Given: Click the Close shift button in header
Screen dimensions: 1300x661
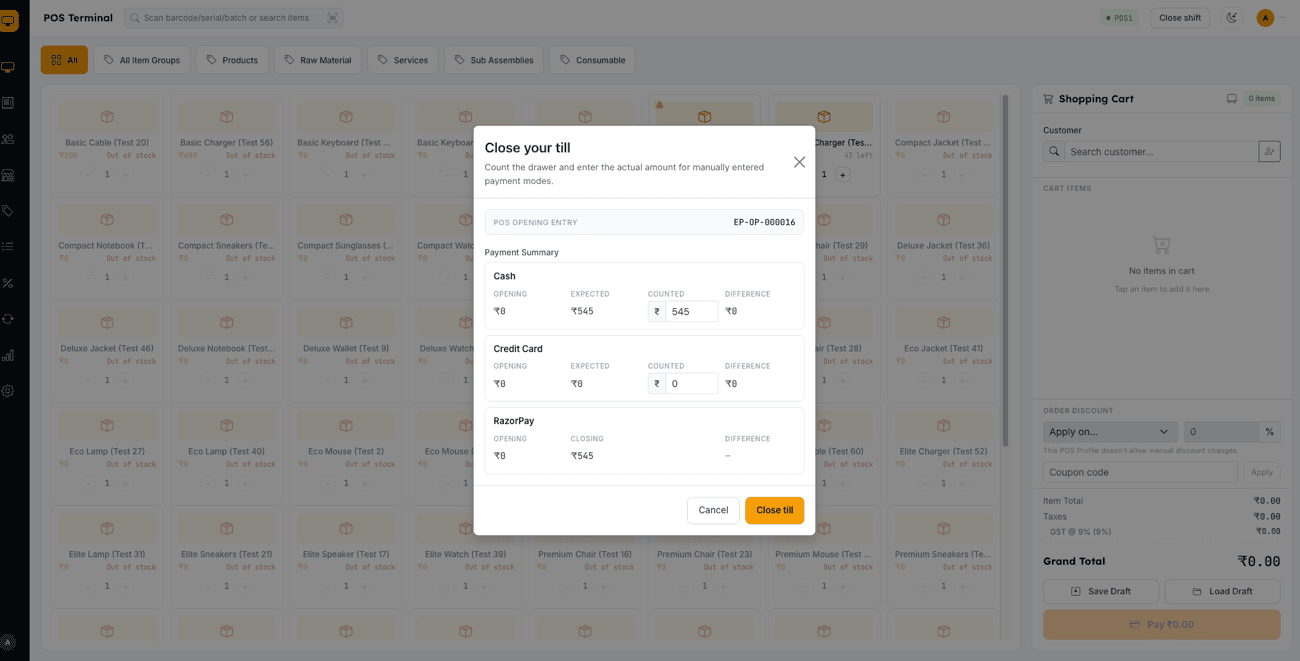Looking at the screenshot, I should [x=1180, y=18].
